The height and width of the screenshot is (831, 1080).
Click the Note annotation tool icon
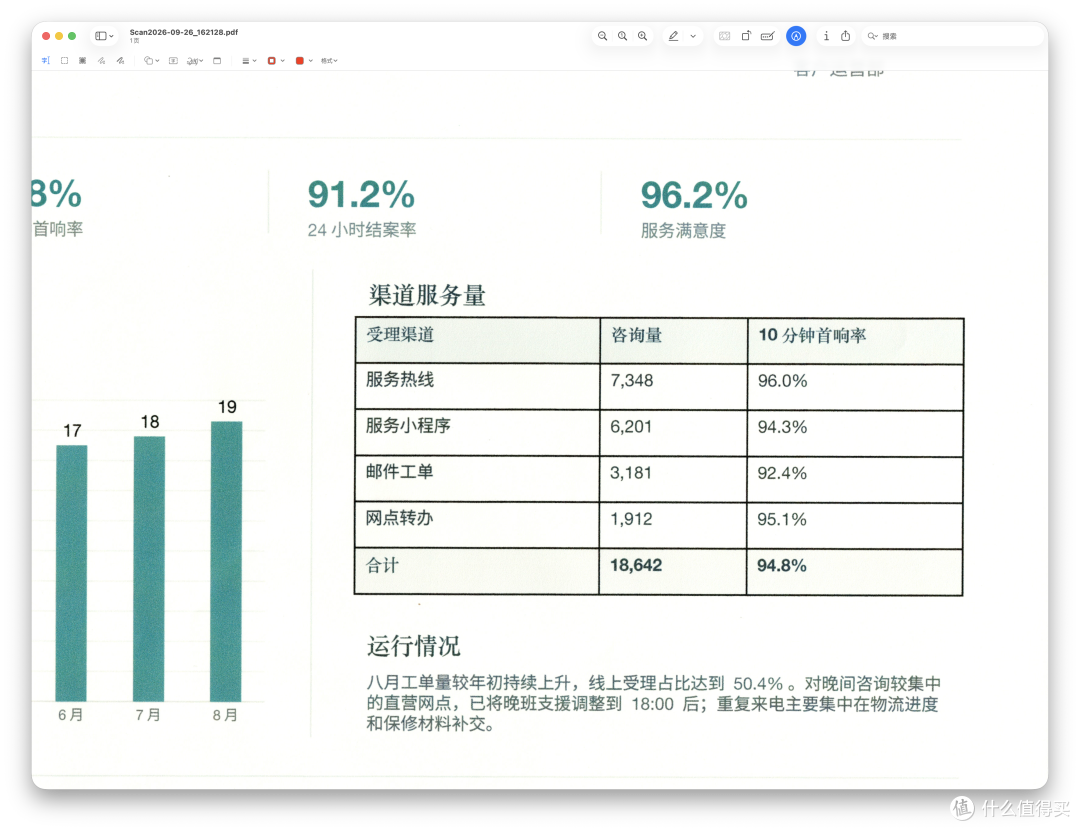[217, 61]
